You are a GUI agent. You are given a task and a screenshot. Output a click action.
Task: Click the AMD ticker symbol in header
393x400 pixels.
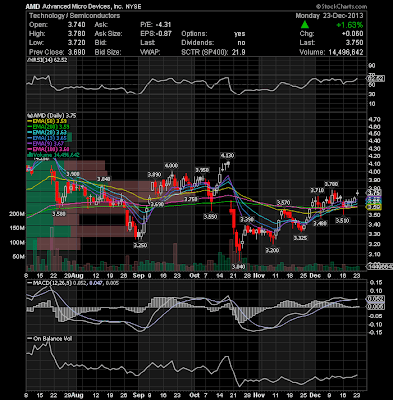[x=33, y=7]
